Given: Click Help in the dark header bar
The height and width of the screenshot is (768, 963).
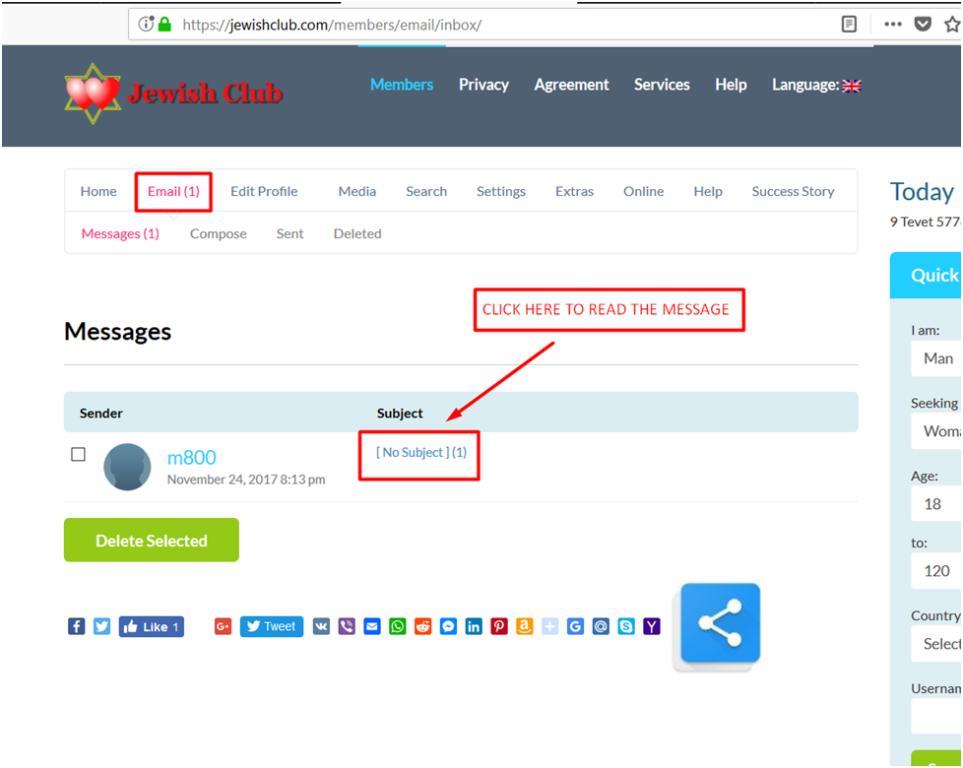Looking at the screenshot, I should click(x=731, y=85).
